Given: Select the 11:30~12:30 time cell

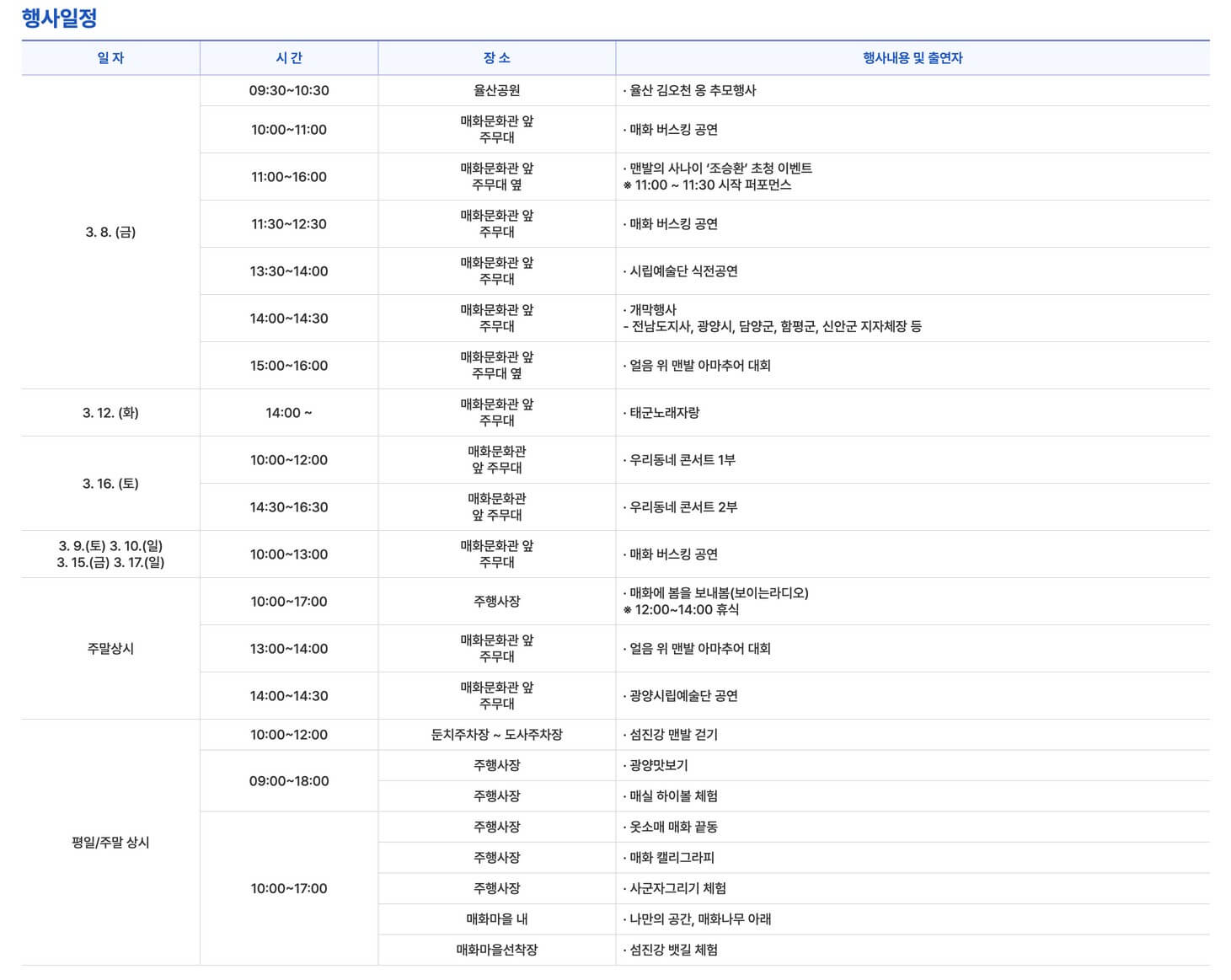Looking at the screenshot, I should point(289,224).
